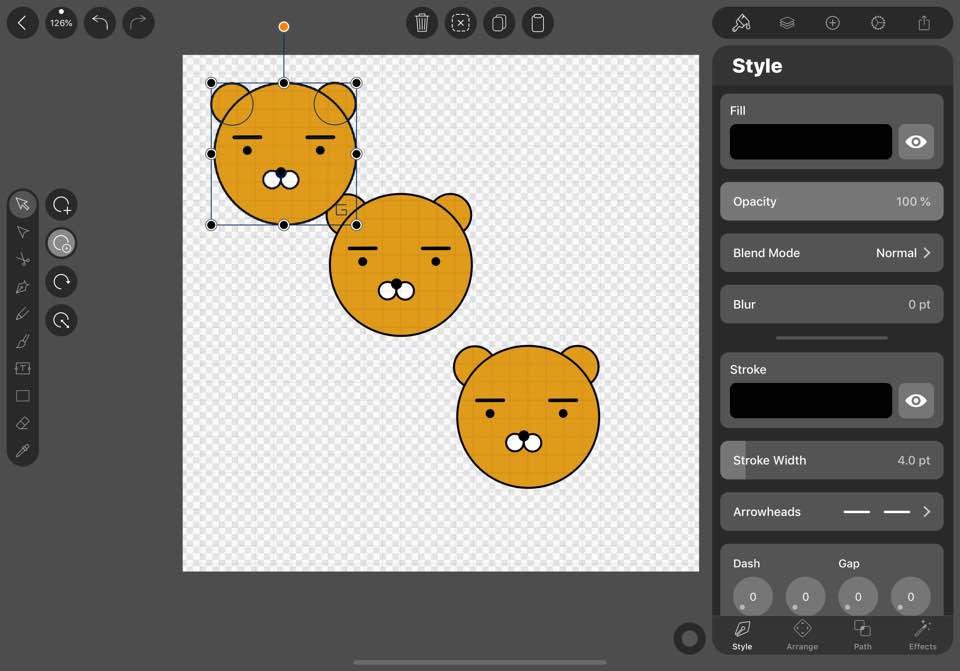Toggle the rotate selection mode button
Screen dimensions: 960x671
coord(61,282)
